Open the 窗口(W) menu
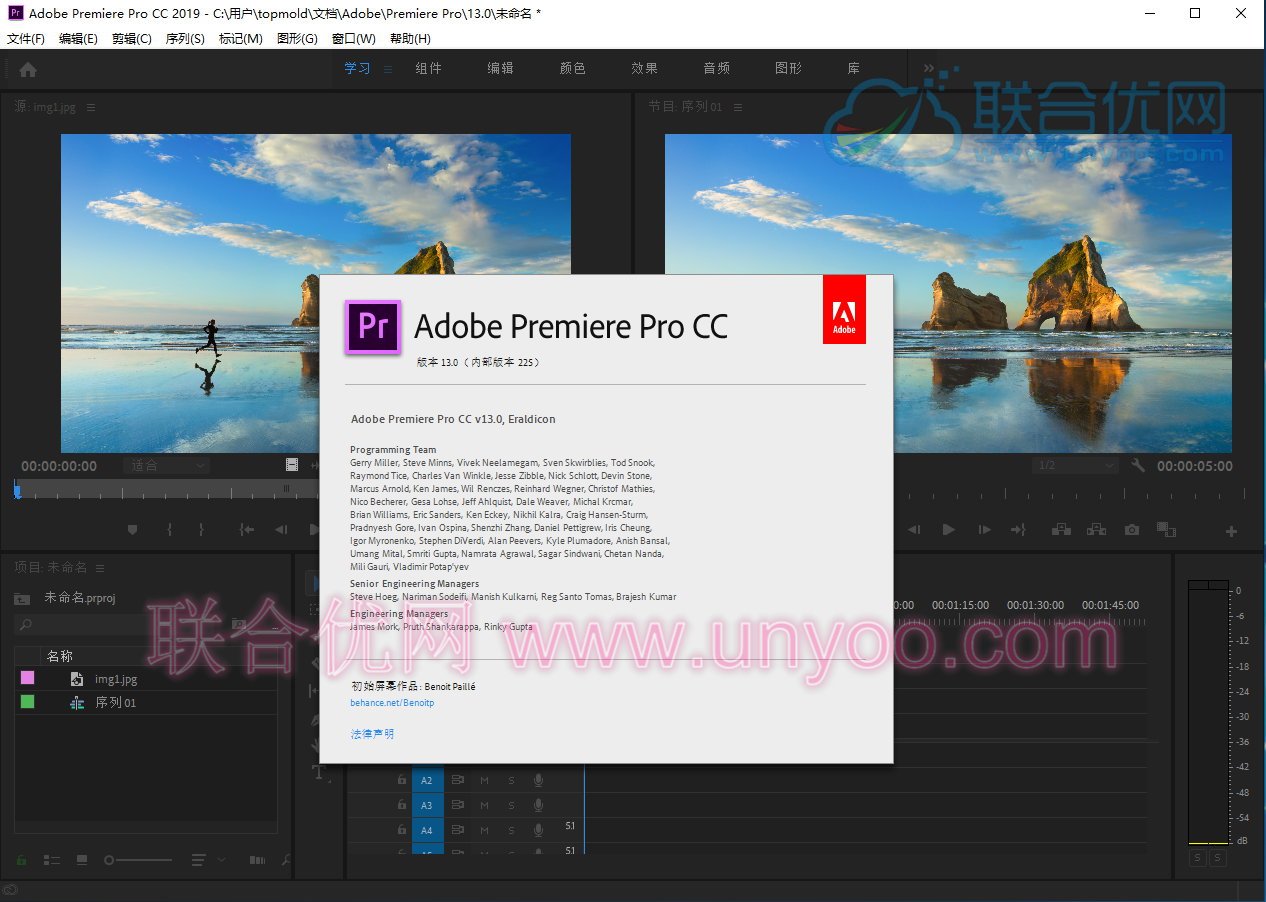1266x902 pixels. coord(354,38)
